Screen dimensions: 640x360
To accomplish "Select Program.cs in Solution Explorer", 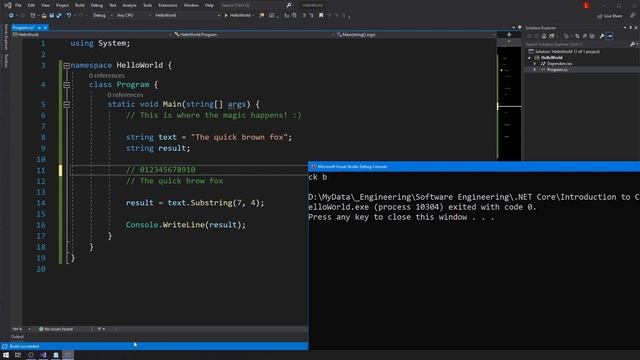I will point(557,70).
